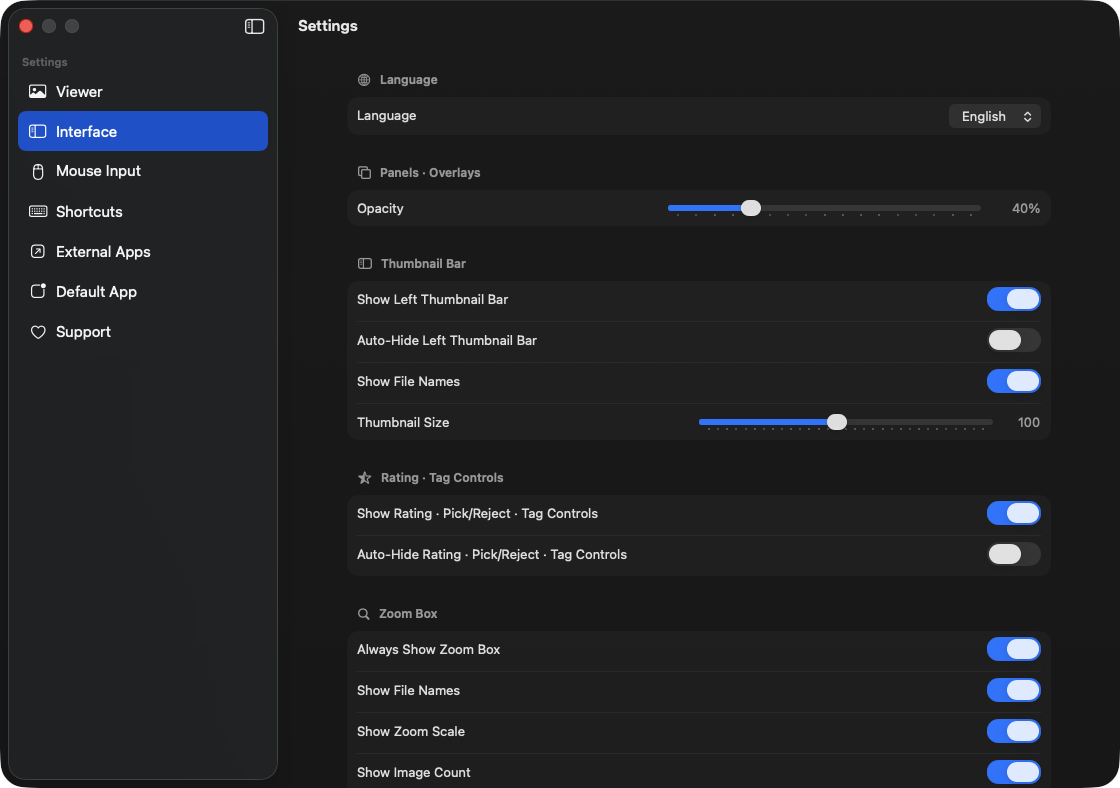The image size is (1120, 788).
Task: Click the External Apps arrow icon
Action: [x=38, y=251]
